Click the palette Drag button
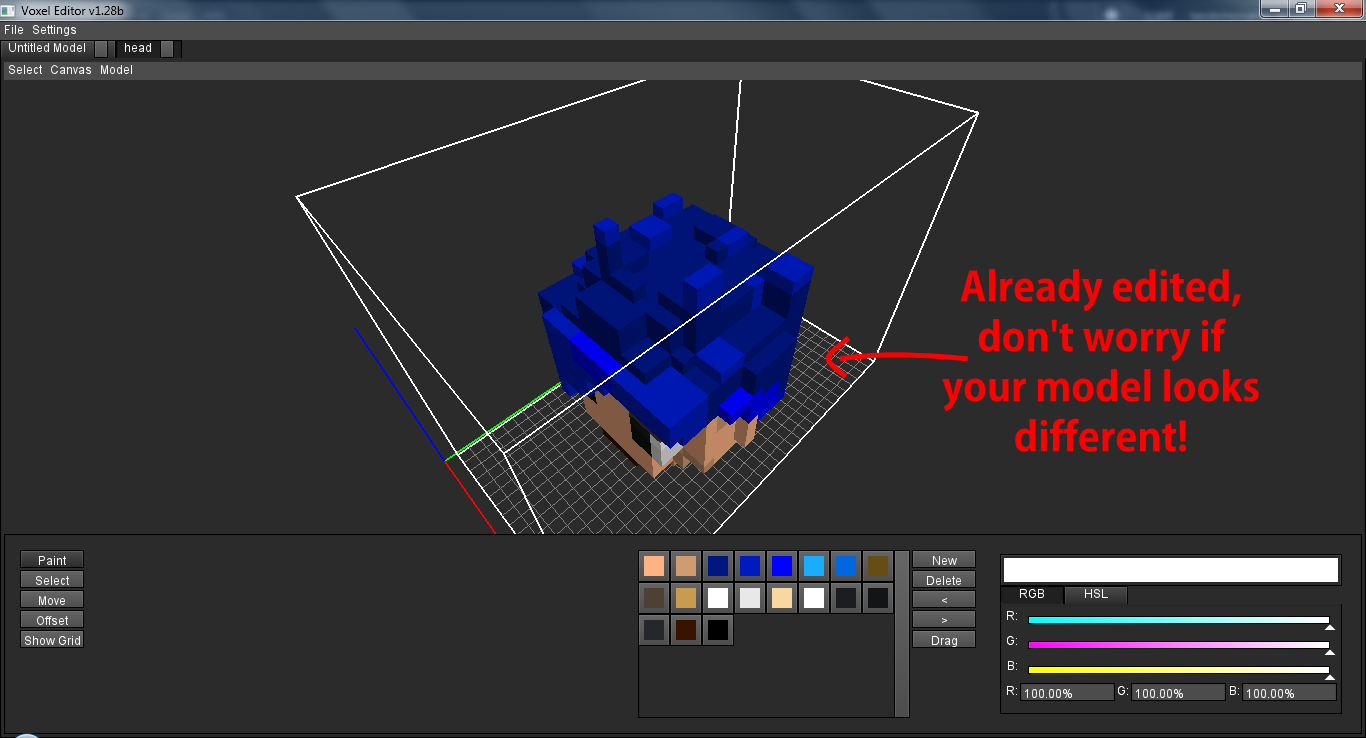This screenshot has height=738, width=1366. (x=944, y=640)
